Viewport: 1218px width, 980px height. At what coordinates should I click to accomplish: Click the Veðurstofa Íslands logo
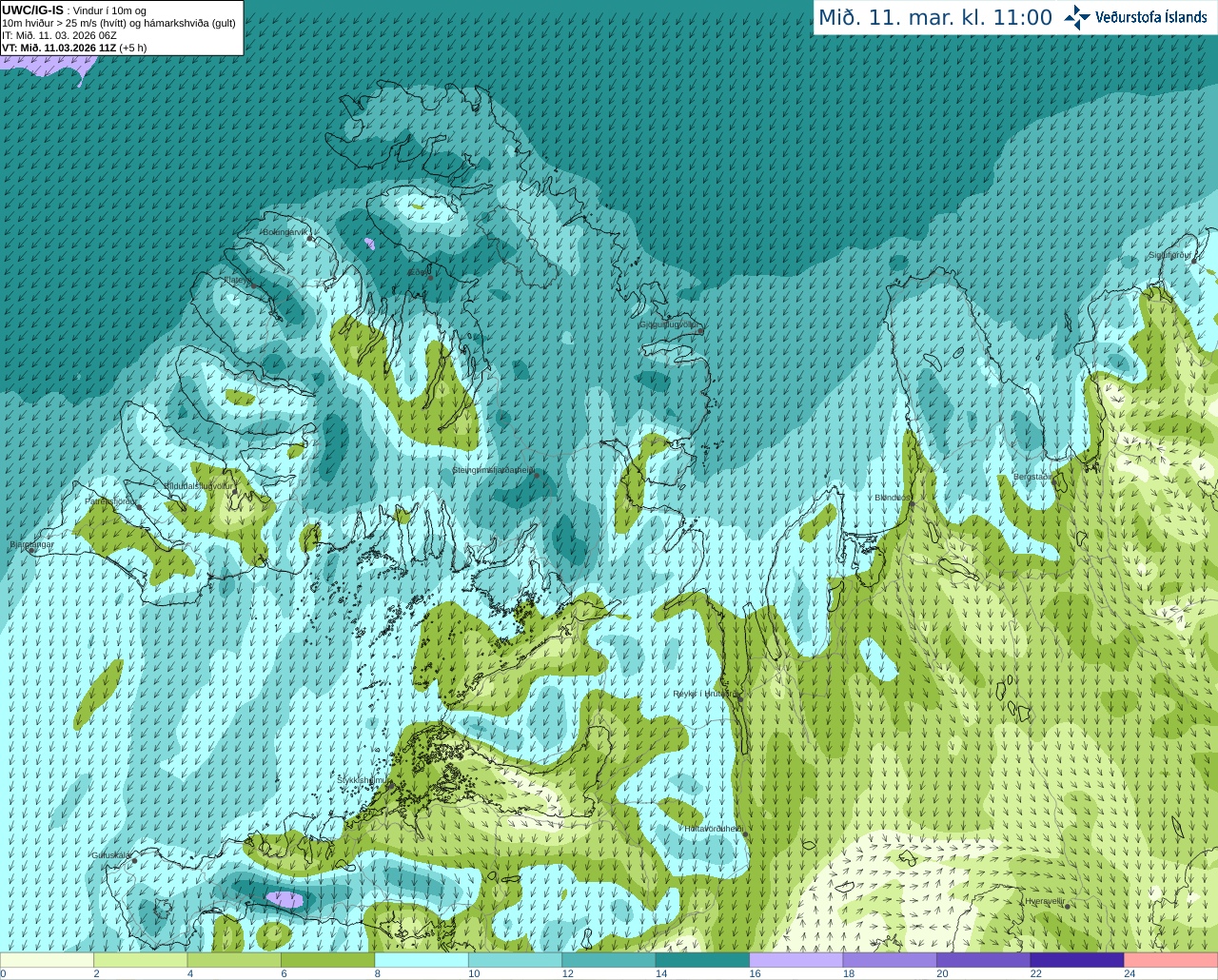tap(1135, 17)
